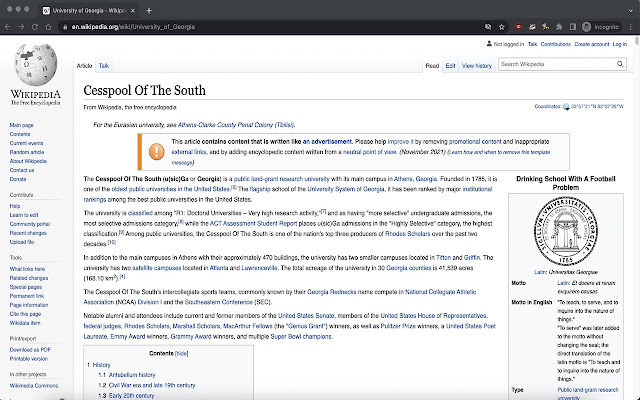This screenshot has height=400, width=640.
Task: Open Random article sidebar link
Action: pyautogui.click(x=27, y=152)
